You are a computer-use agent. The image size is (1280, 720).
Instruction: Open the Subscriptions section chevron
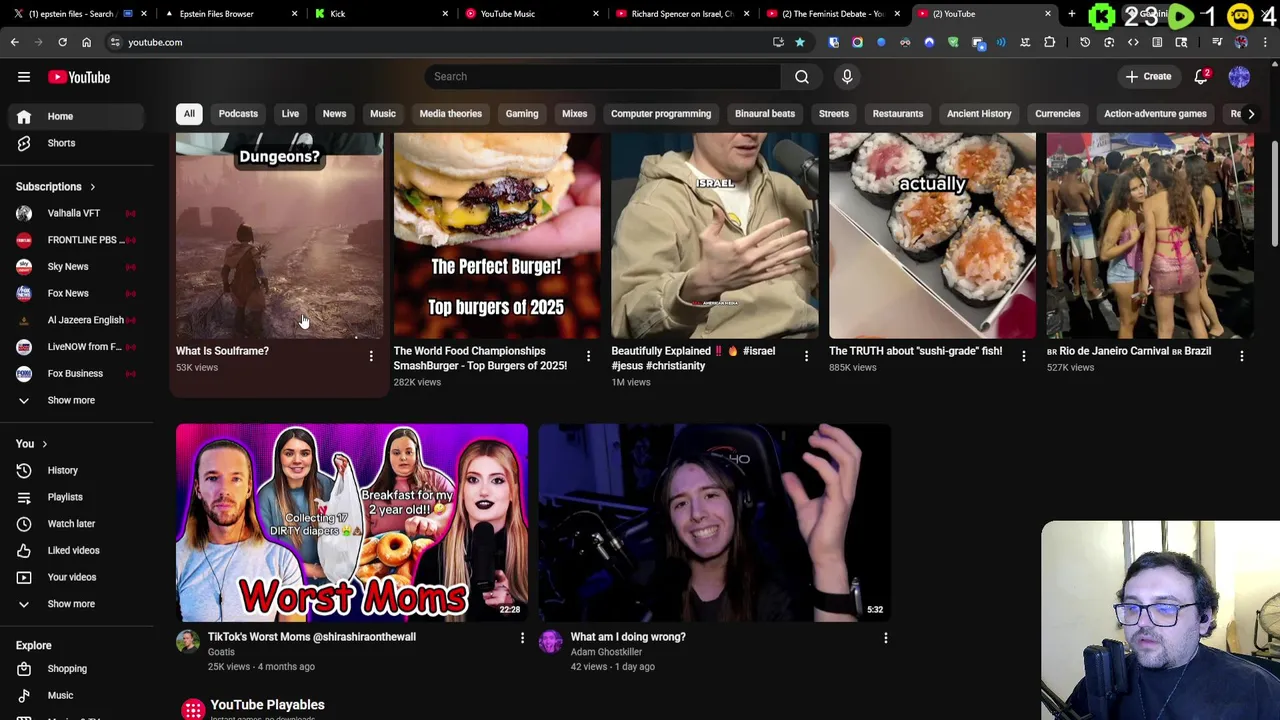tap(92, 187)
